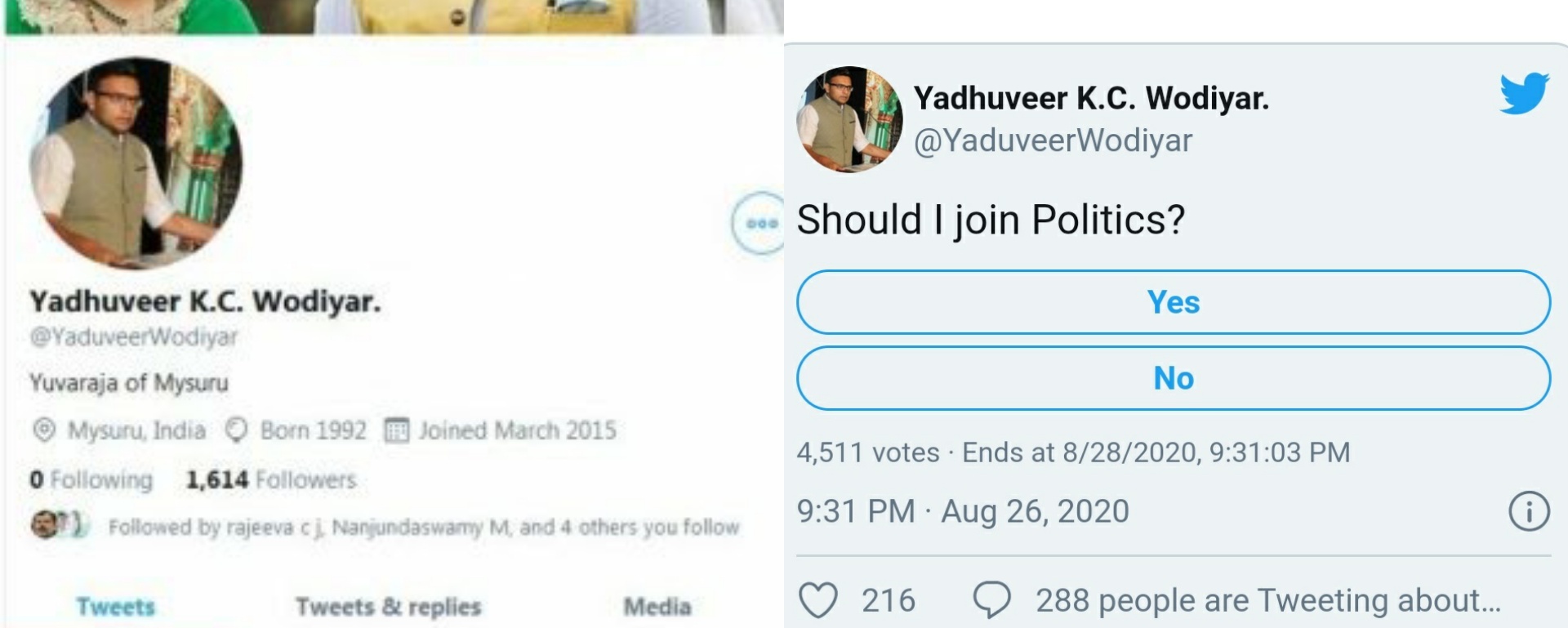The height and width of the screenshot is (628, 1568).
Task: Click the large profile picture
Action: coord(136,163)
